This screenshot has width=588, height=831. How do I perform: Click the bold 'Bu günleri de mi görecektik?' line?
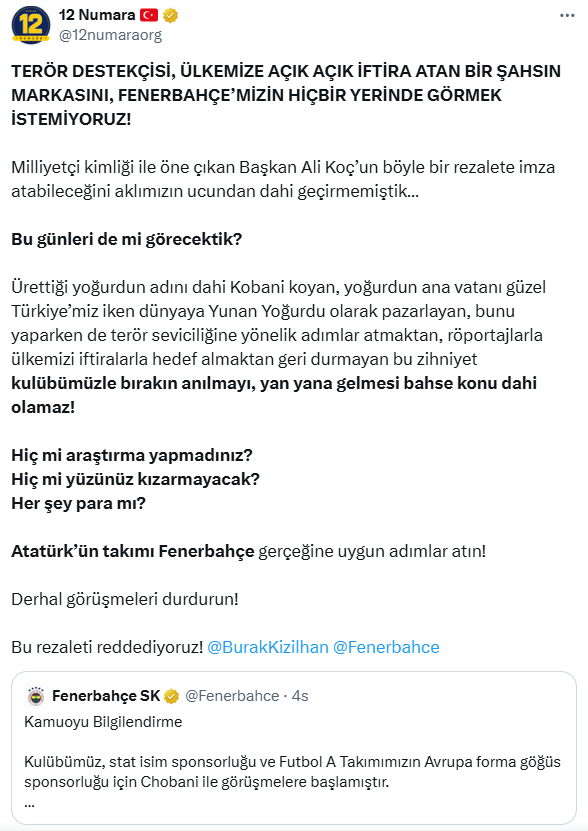pyautogui.click(x=127, y=239)
